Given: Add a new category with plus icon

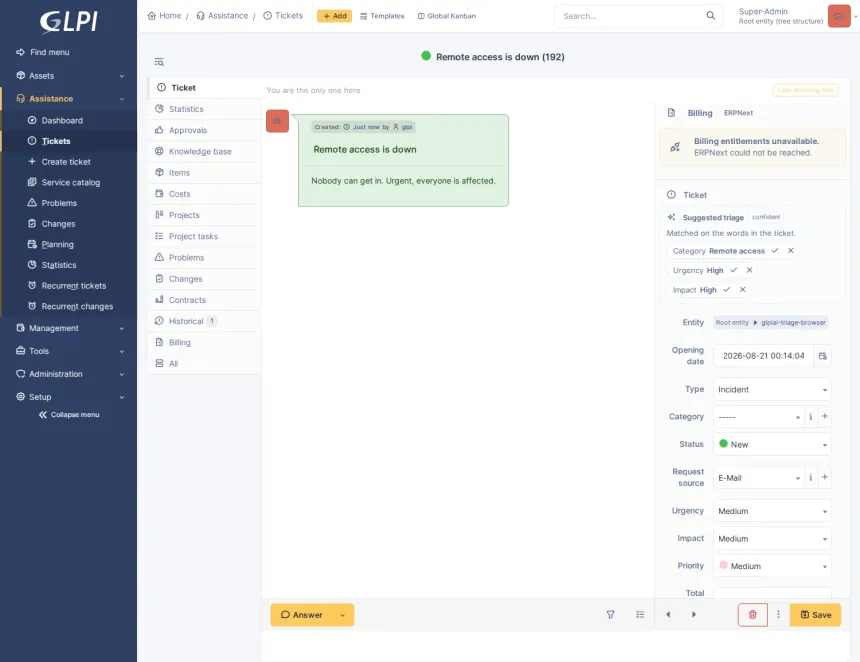Looking at the screenshot, I should tap(824, 416).
